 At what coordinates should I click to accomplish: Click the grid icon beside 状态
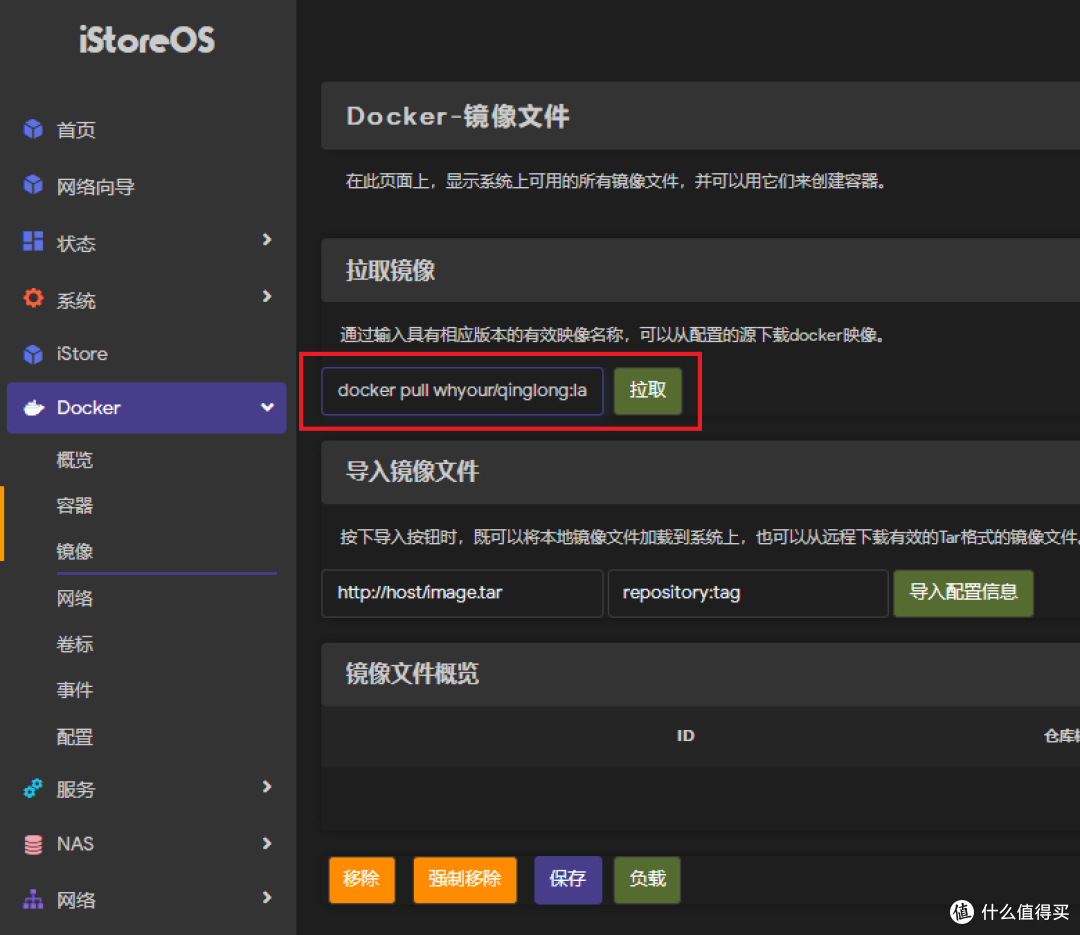pos(33,241)
